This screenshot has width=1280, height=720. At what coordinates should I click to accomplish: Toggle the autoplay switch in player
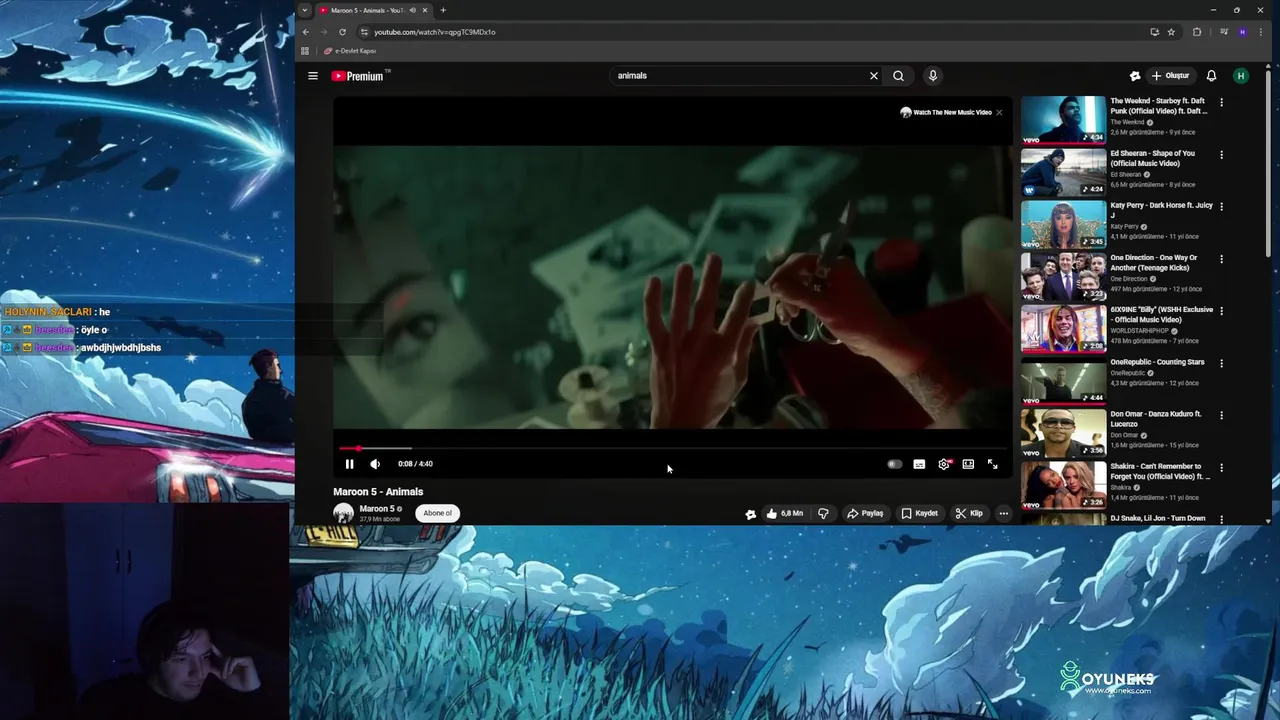[894, 464]
